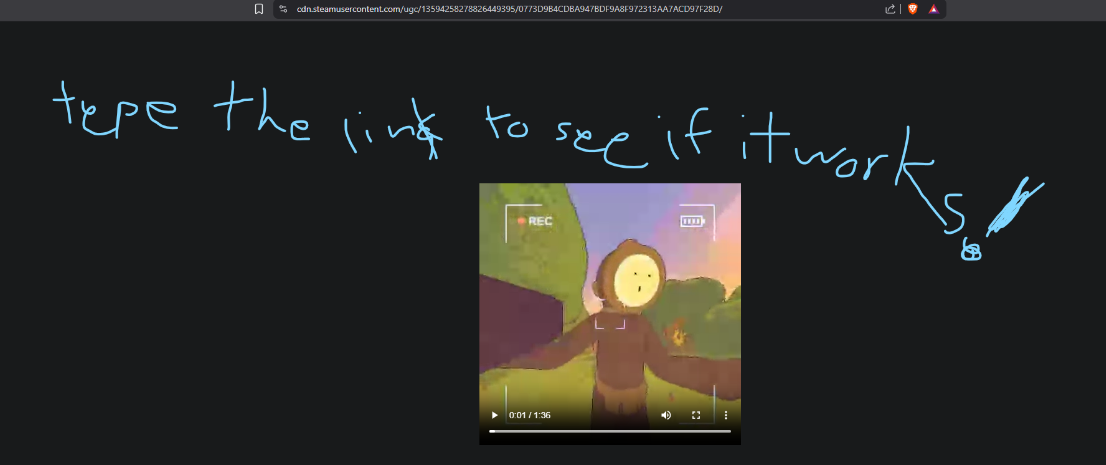1106x465 pixels.
Task: Click the bookmark icon beside the address bar
Action: [259, 9]
